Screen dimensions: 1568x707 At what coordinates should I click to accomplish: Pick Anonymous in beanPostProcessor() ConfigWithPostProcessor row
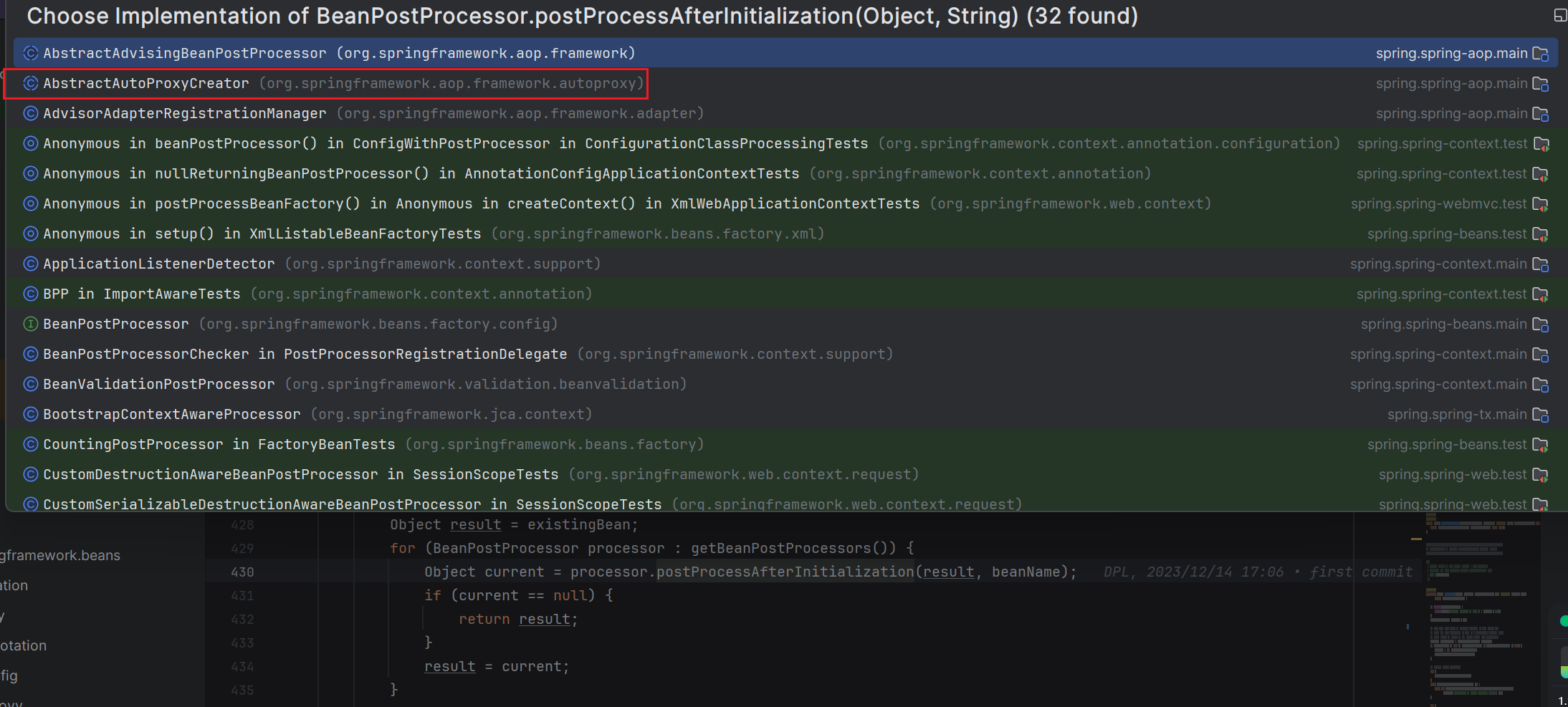click(x=785, y=143)
